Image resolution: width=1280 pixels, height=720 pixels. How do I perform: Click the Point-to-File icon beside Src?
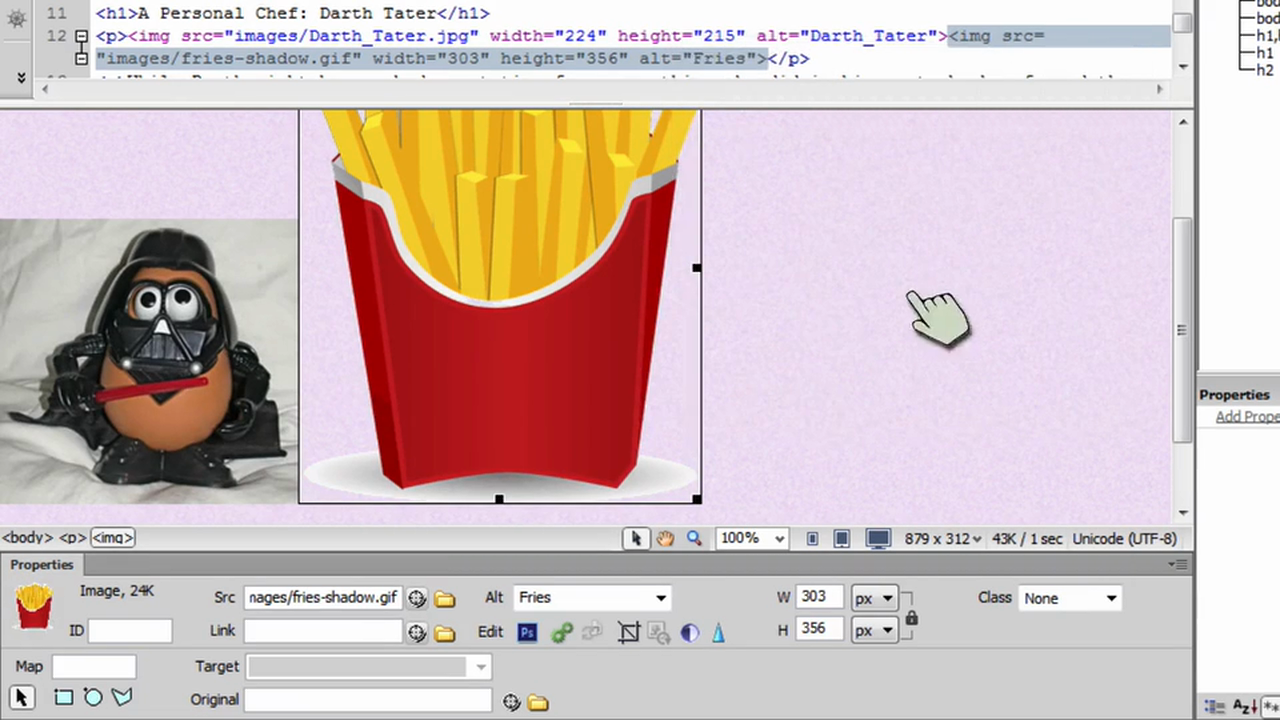coord(417,597)
